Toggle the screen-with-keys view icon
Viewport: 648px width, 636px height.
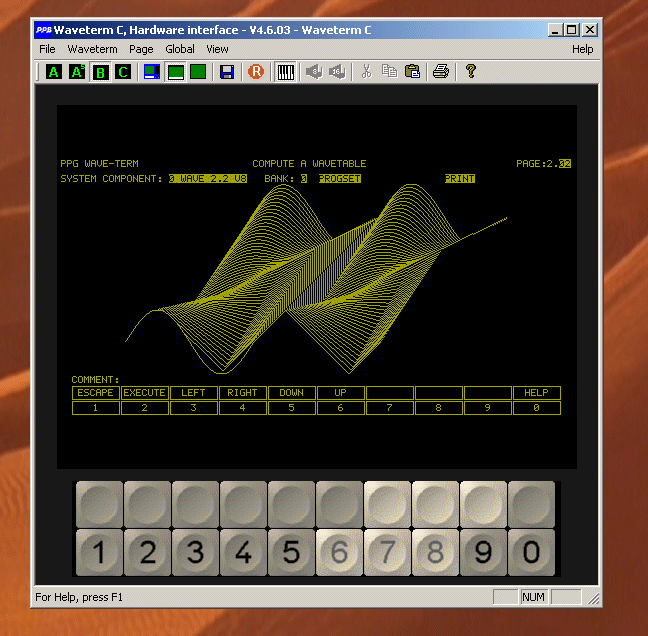(176, 72)
